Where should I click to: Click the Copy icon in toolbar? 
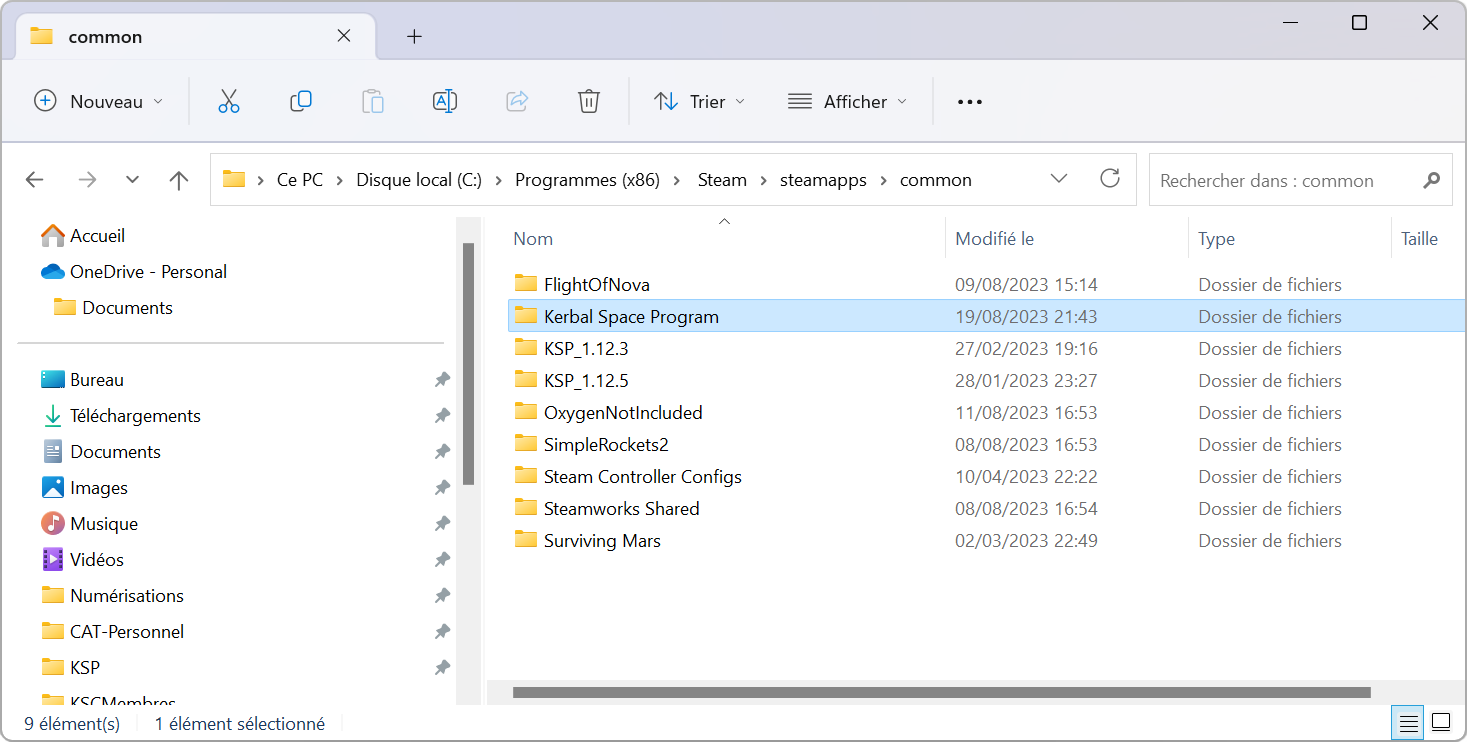[x=301, y=101]
